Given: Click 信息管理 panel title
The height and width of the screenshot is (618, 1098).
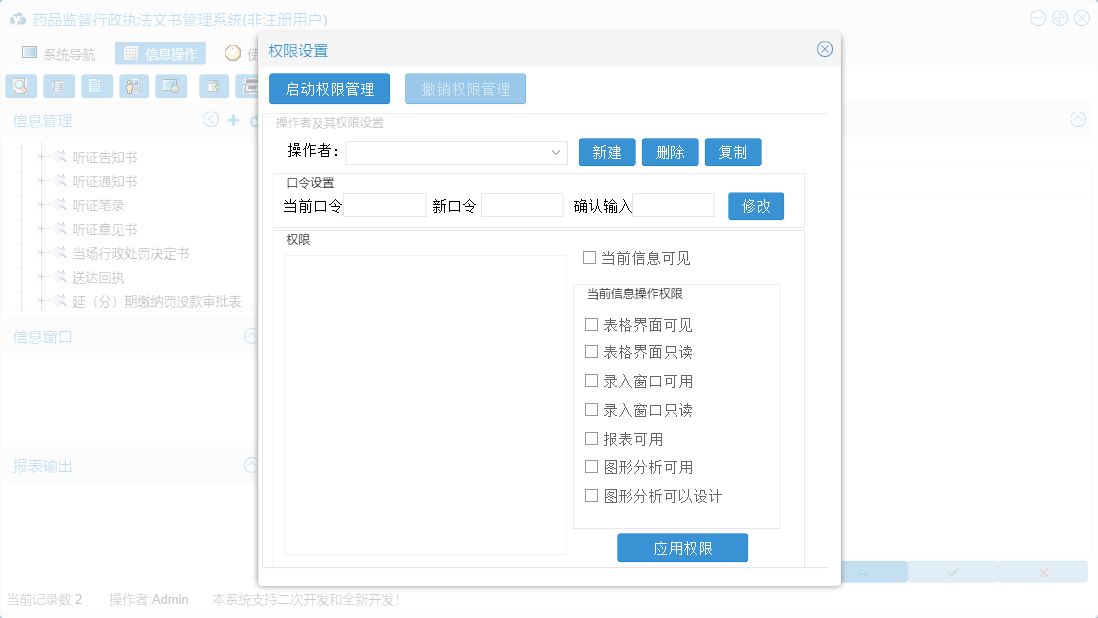Looking at the screenshot, I should click(x=42, y=120).
